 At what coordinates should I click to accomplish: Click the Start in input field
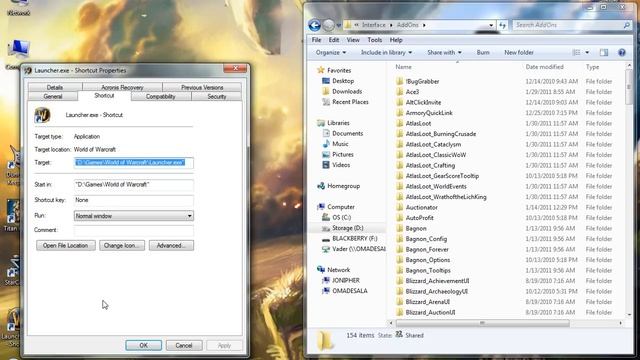click(134, 184)
